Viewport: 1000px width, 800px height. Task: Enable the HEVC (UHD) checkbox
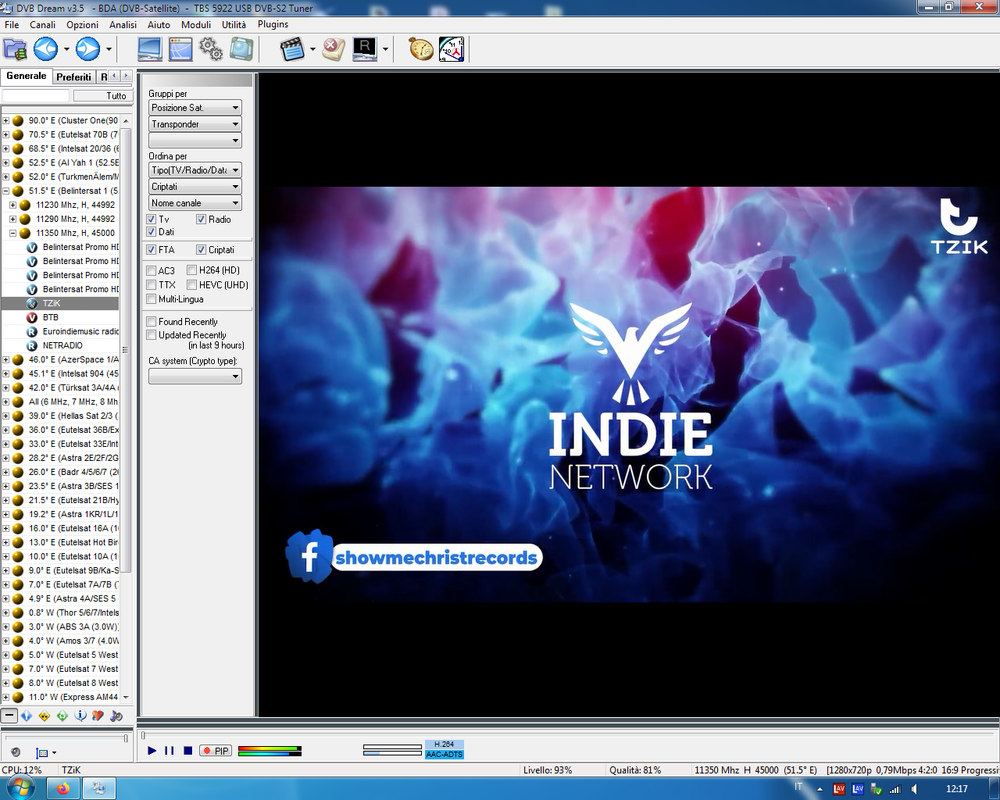(x=191, y=285)
